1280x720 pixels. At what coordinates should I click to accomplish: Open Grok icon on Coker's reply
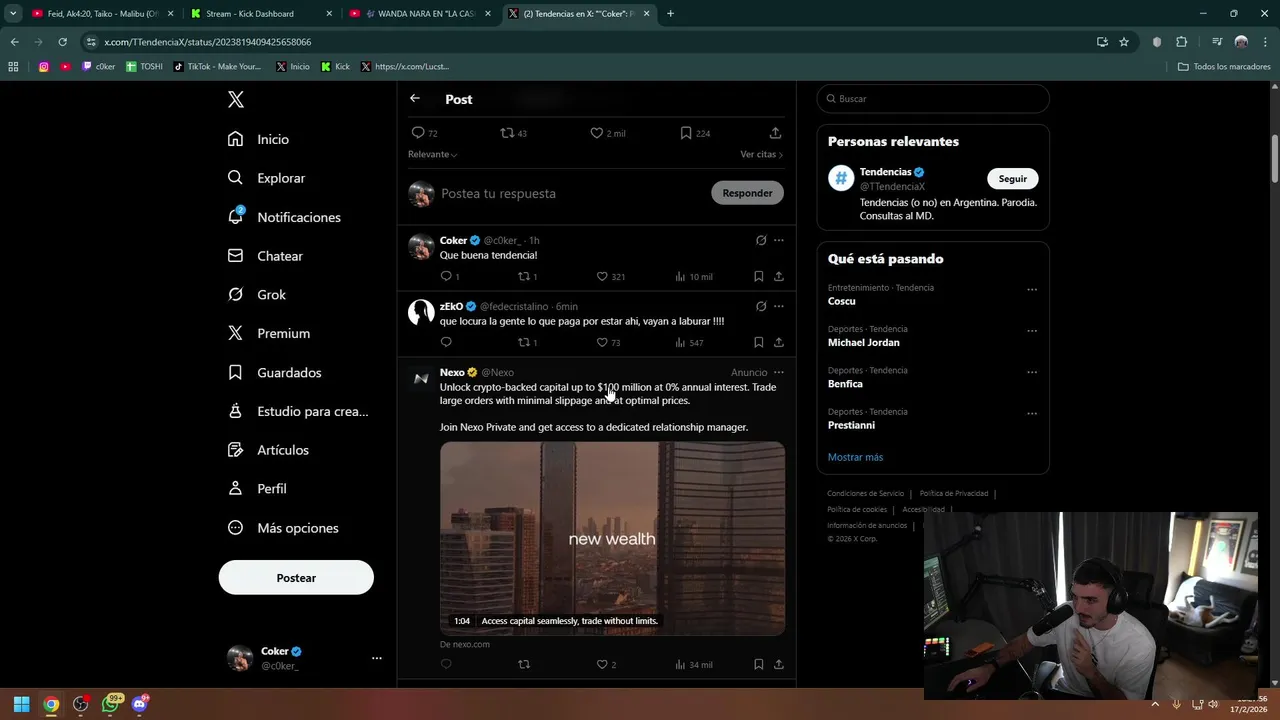pyautogui.click(x=761, y=240)
